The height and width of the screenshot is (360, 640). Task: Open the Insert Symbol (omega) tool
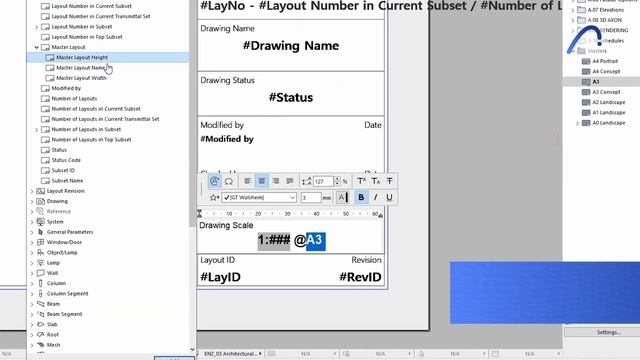tap(229, 181)
